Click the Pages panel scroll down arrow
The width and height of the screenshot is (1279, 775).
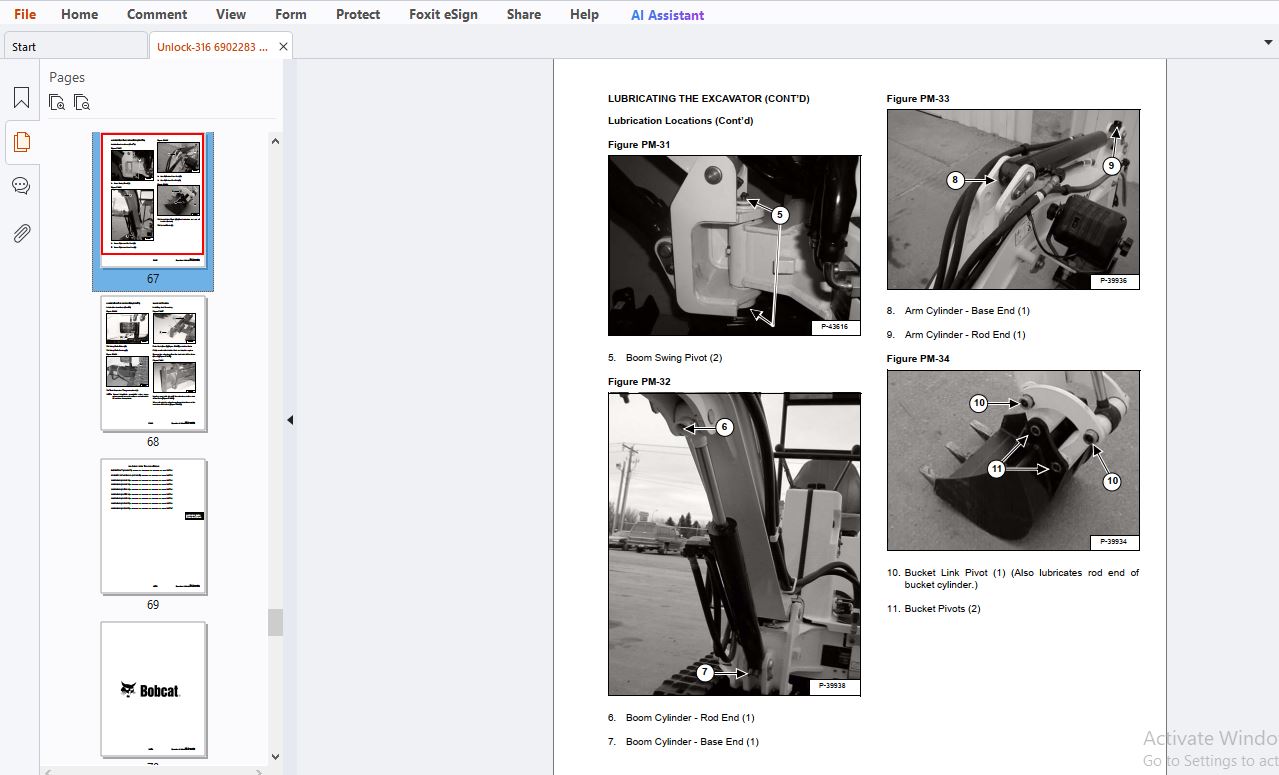pyautogui.click(x=275, y=757)
